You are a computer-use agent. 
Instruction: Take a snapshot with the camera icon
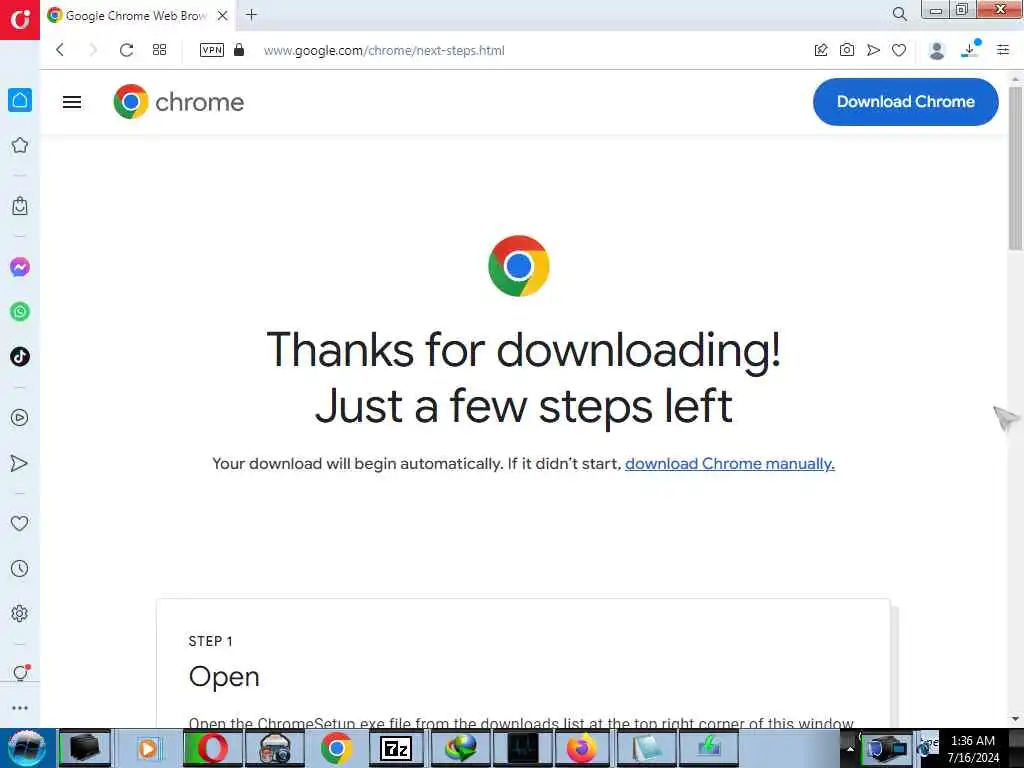coord(847,50)
